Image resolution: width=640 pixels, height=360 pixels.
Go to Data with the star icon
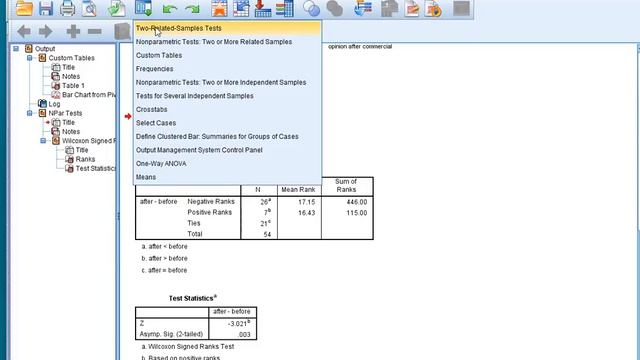pyautogui.click(x=219, y=8)
